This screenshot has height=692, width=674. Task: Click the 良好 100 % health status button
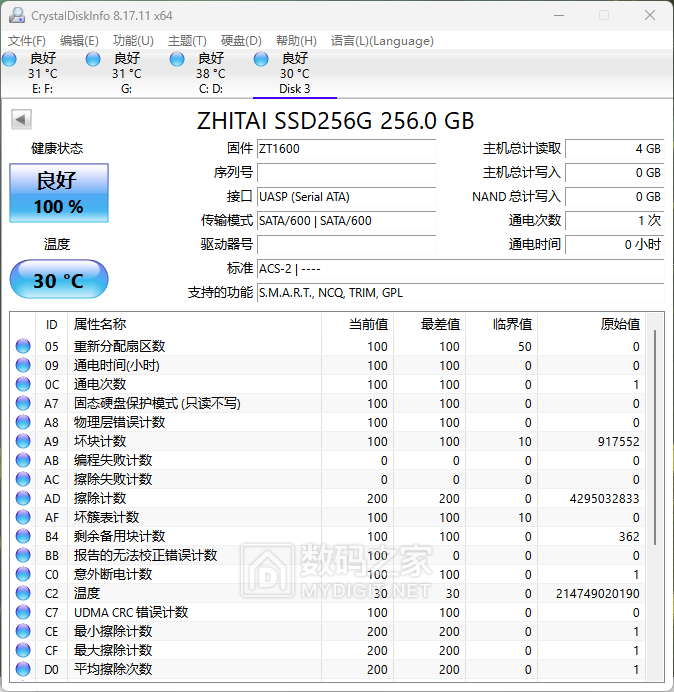pos(59,193)
